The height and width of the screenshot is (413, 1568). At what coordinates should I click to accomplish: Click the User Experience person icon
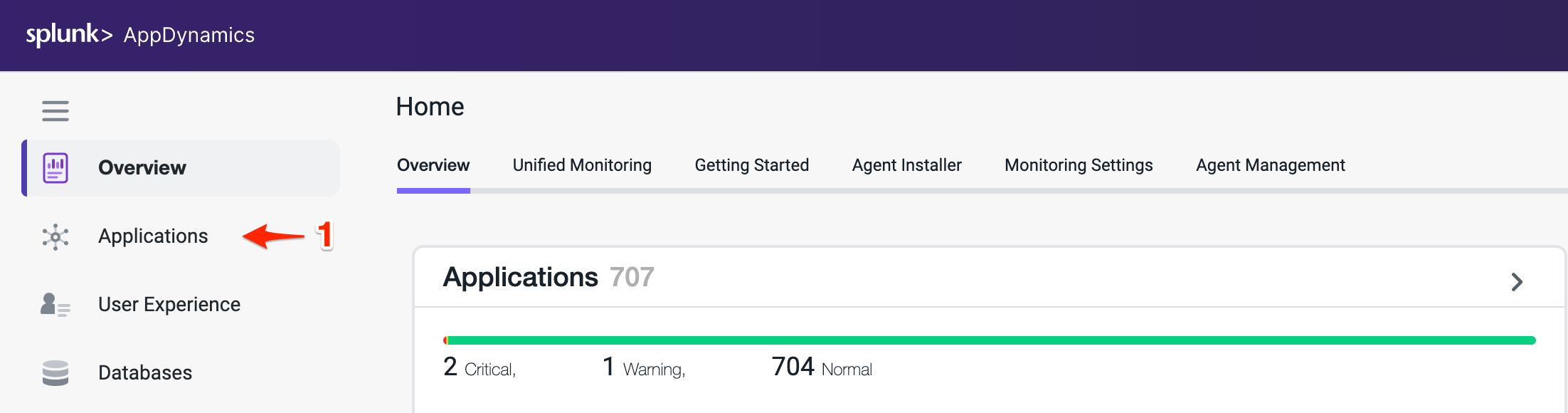55,305
